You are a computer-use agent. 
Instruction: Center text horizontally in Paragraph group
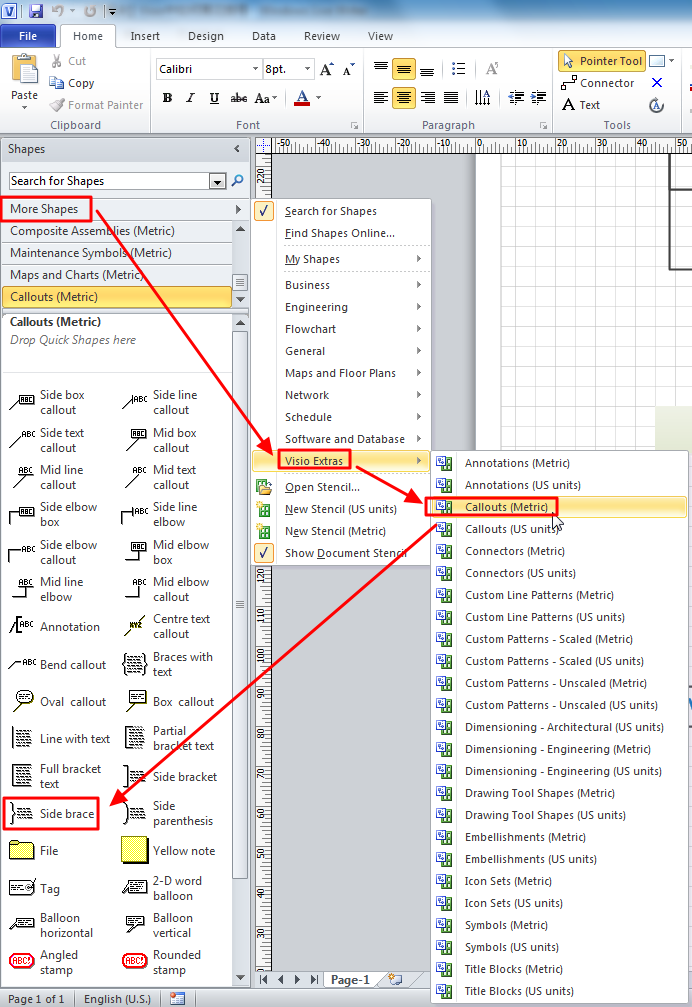(404, 98)
